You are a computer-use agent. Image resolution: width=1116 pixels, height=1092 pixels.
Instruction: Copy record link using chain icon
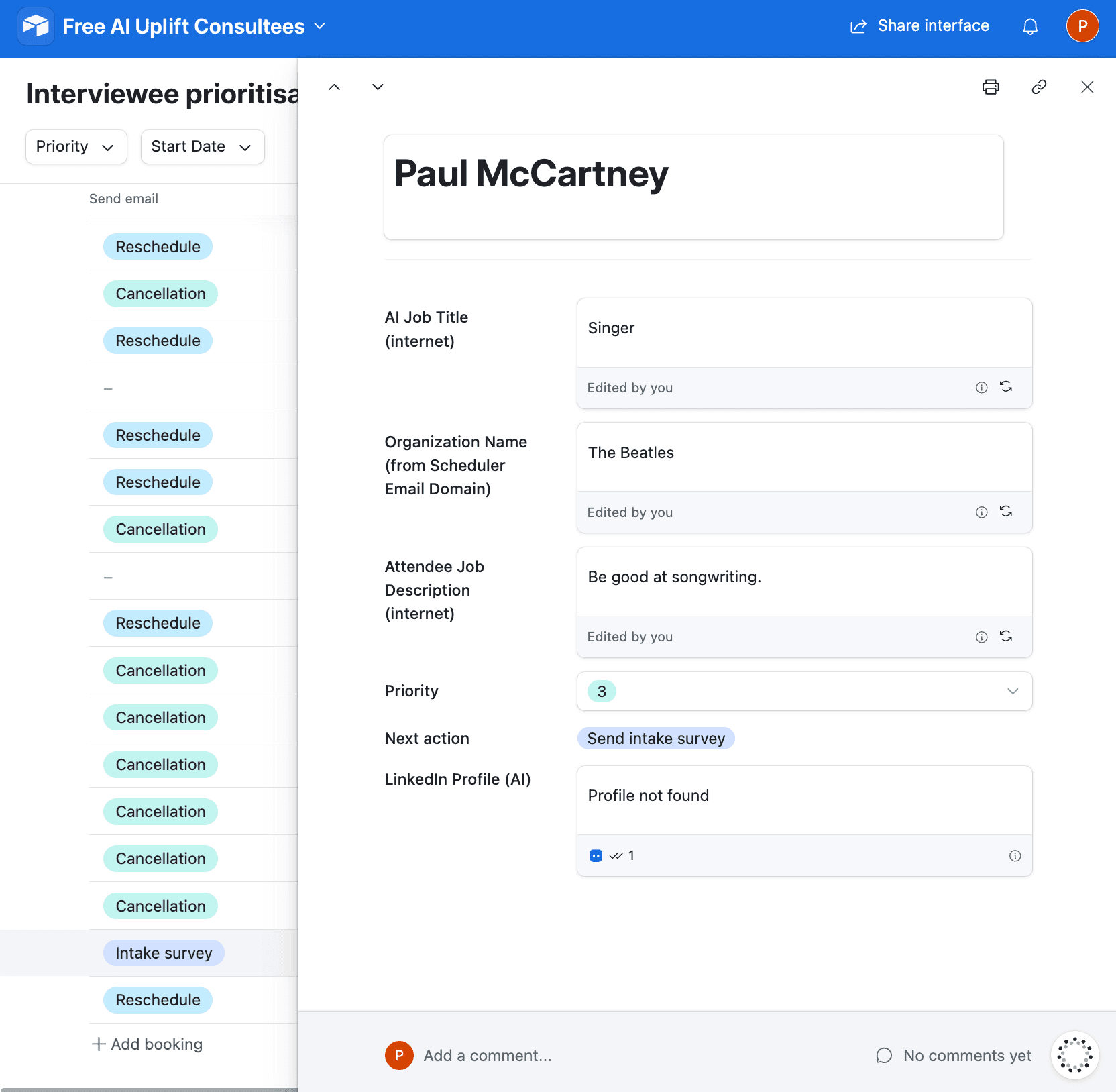1039,87
